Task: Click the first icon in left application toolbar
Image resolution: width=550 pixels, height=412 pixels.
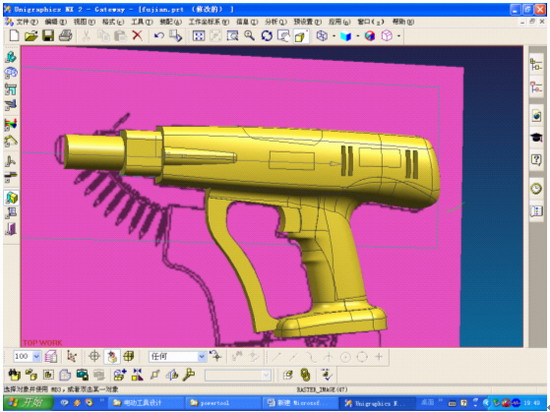Action: (x=11, y=57)
